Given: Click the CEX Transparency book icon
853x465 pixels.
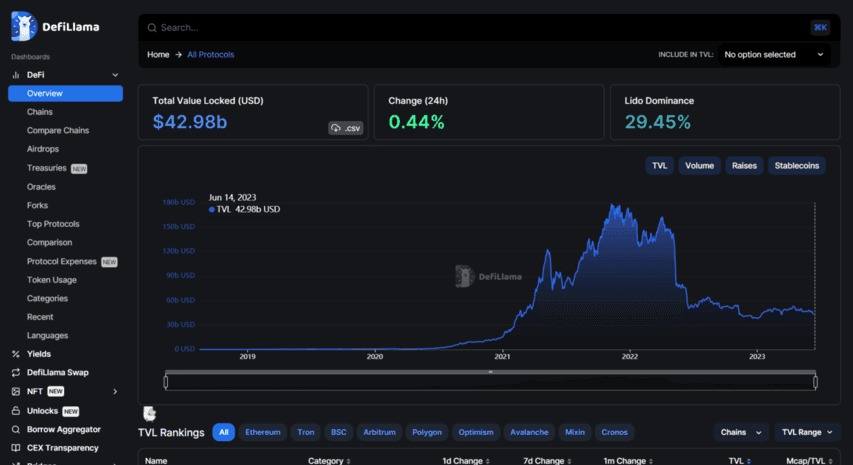Looking at the screenshot, I should 16,448.
